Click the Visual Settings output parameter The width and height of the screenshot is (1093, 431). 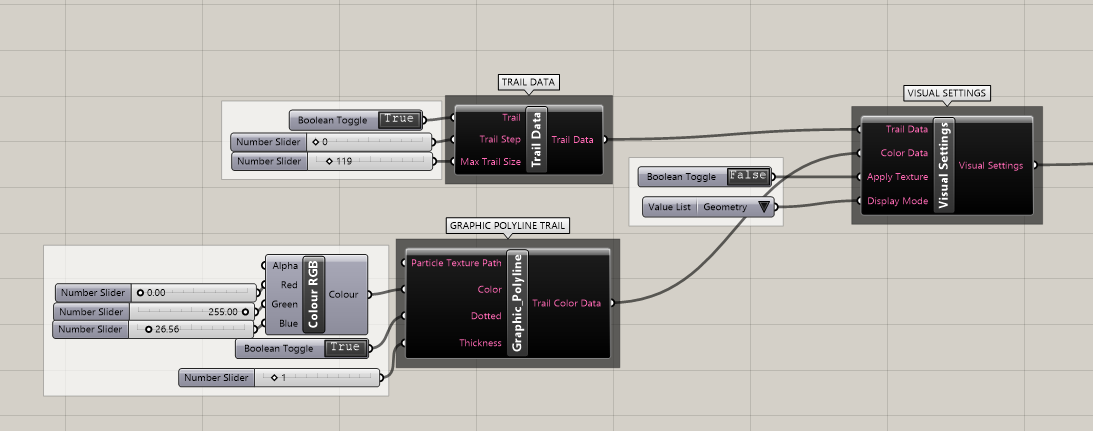(x=991, y=165)
